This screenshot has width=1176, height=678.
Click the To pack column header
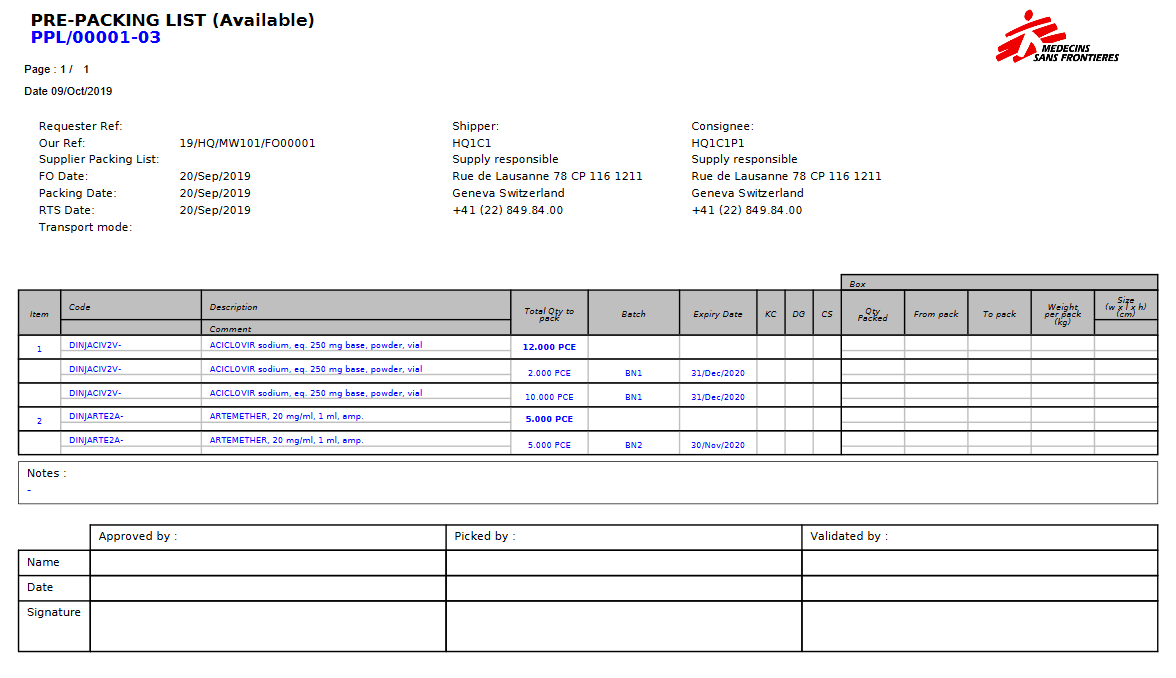coord(999,314)
